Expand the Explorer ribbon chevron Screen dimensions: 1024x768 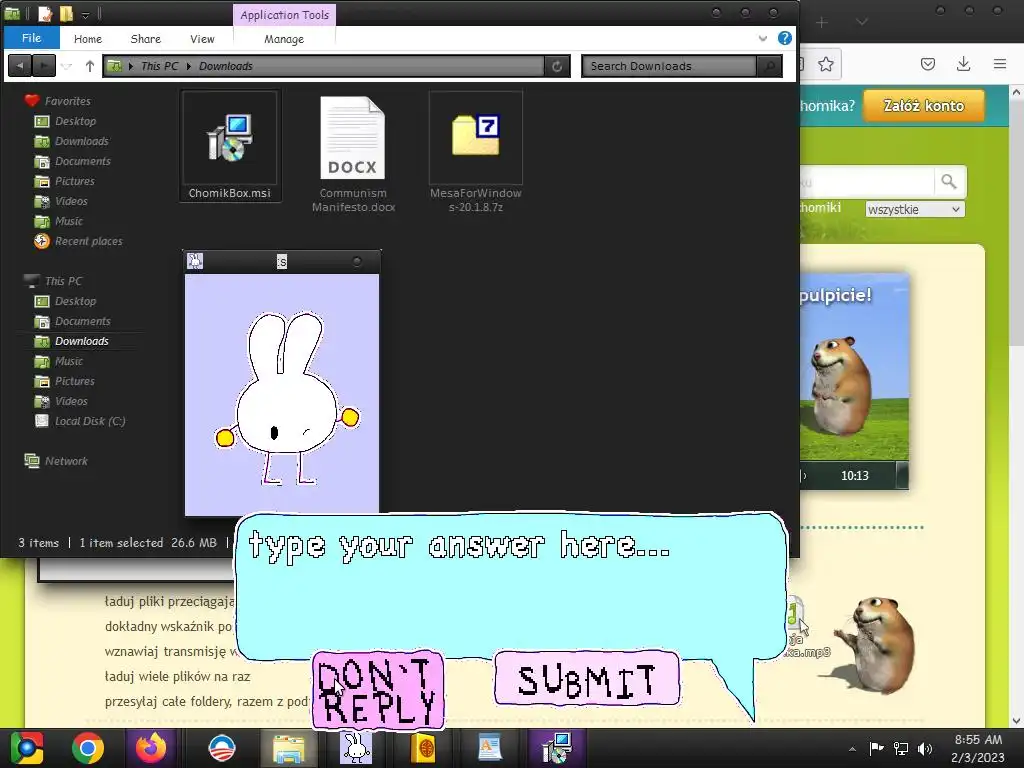coord(763,39)
